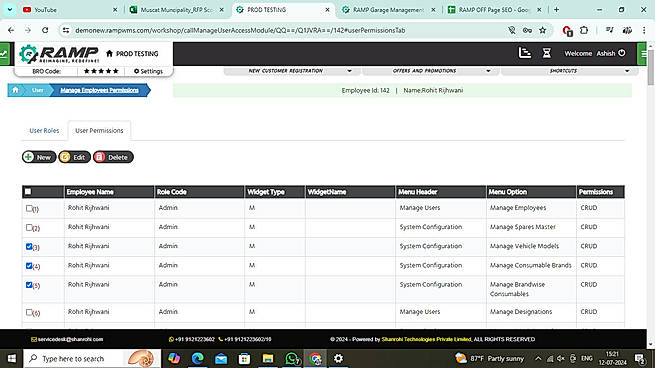
Task: Click the Edit button
Action: click(74, 157)
